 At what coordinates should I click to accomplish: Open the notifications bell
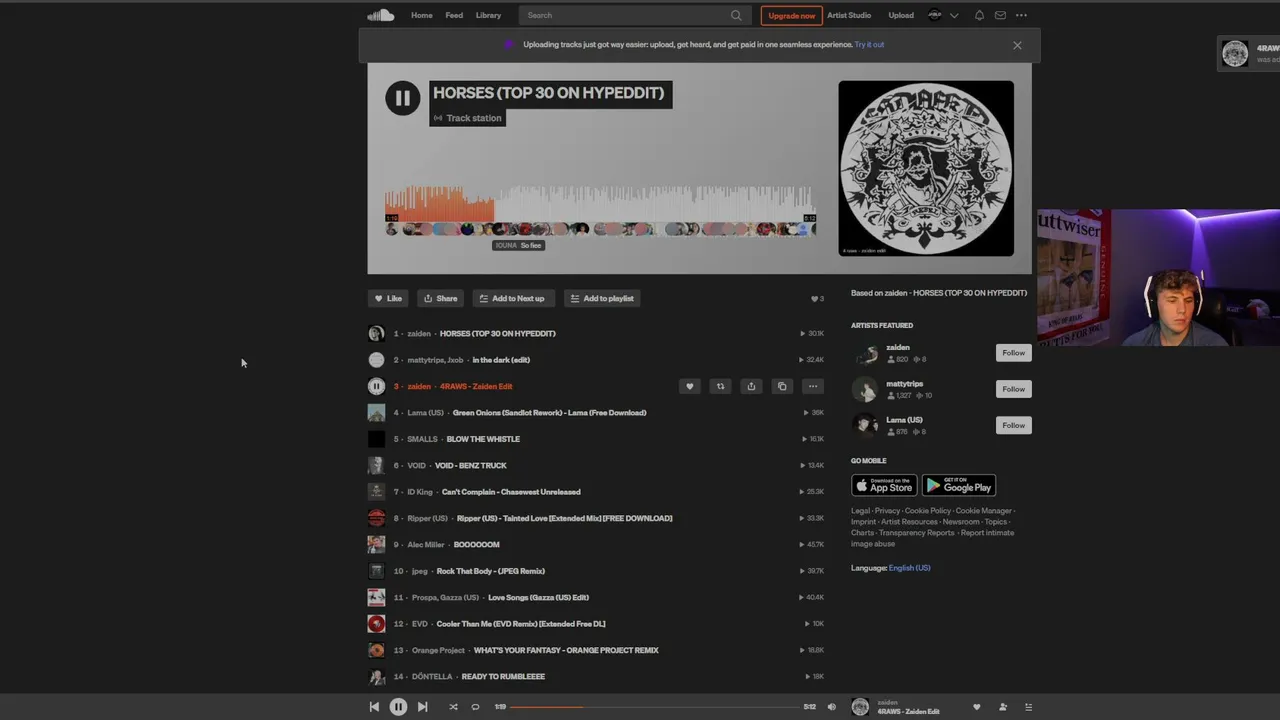click(x=979, y=15)
